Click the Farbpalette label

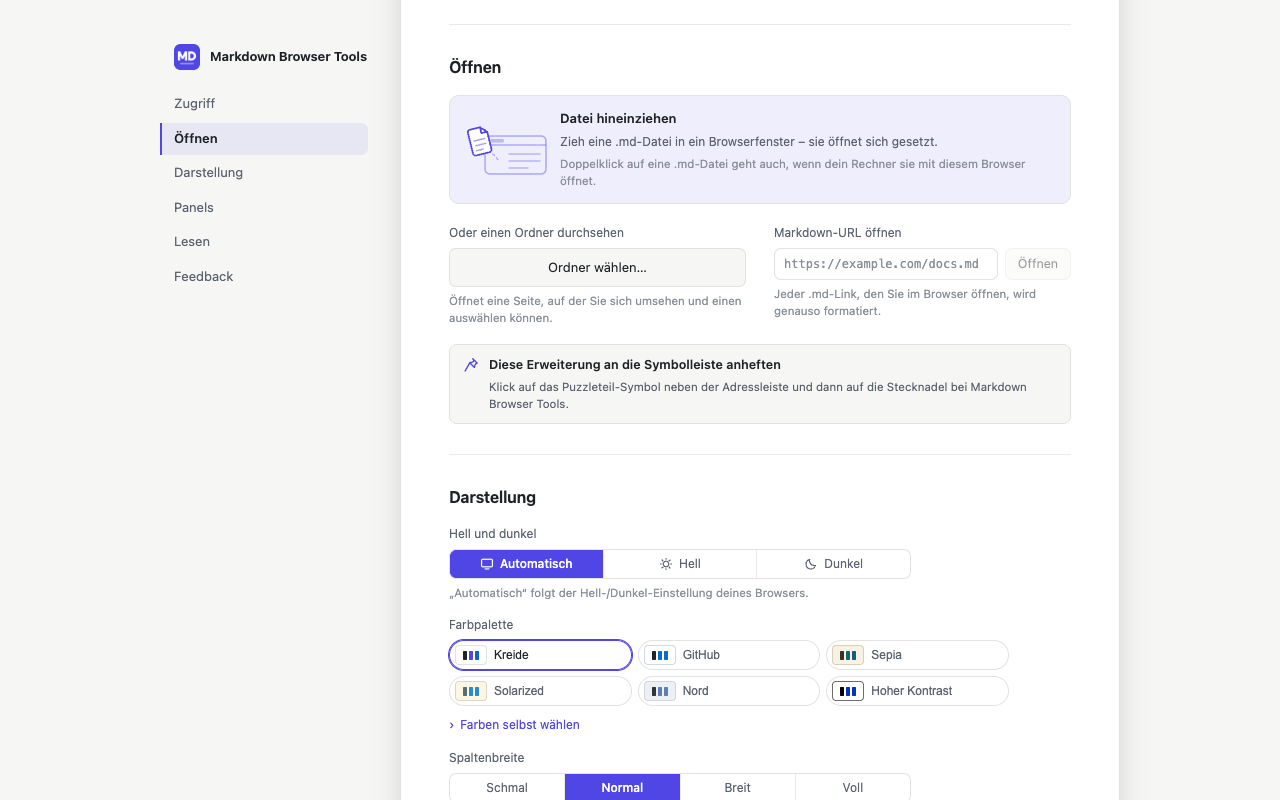click(x=481, y=625)
